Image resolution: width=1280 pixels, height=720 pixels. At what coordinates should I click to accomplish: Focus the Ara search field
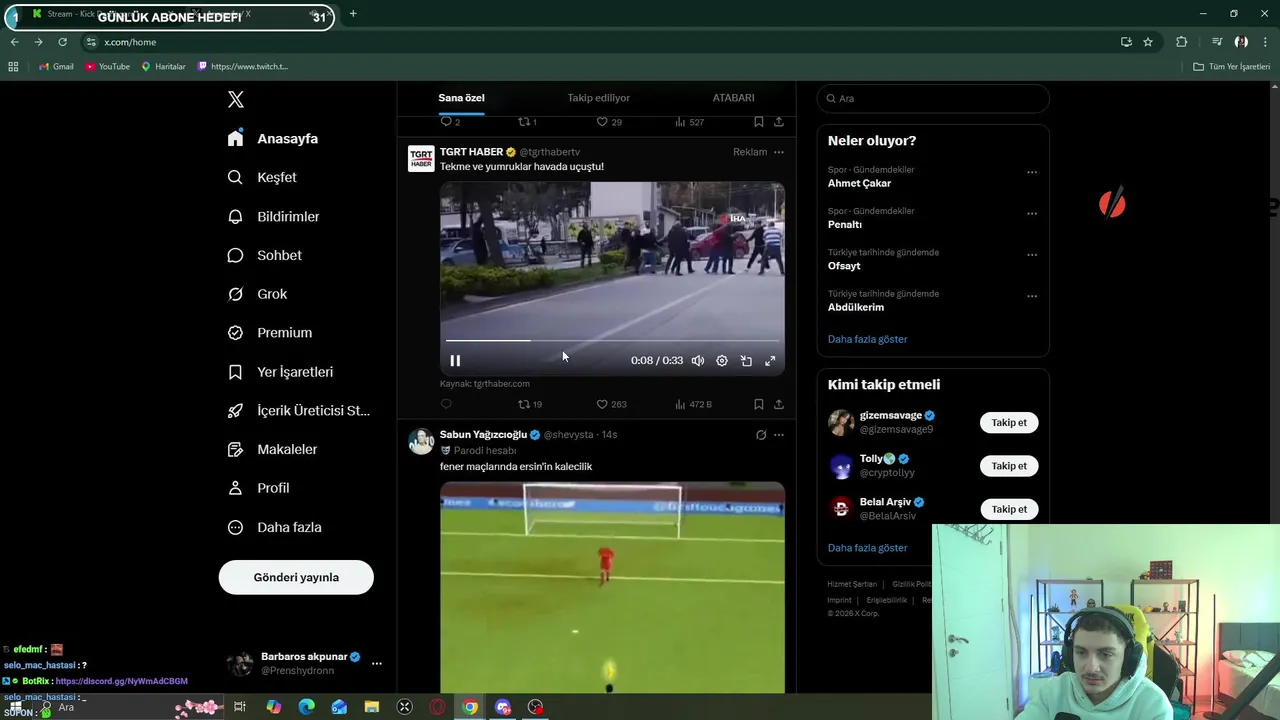(933, 98)
